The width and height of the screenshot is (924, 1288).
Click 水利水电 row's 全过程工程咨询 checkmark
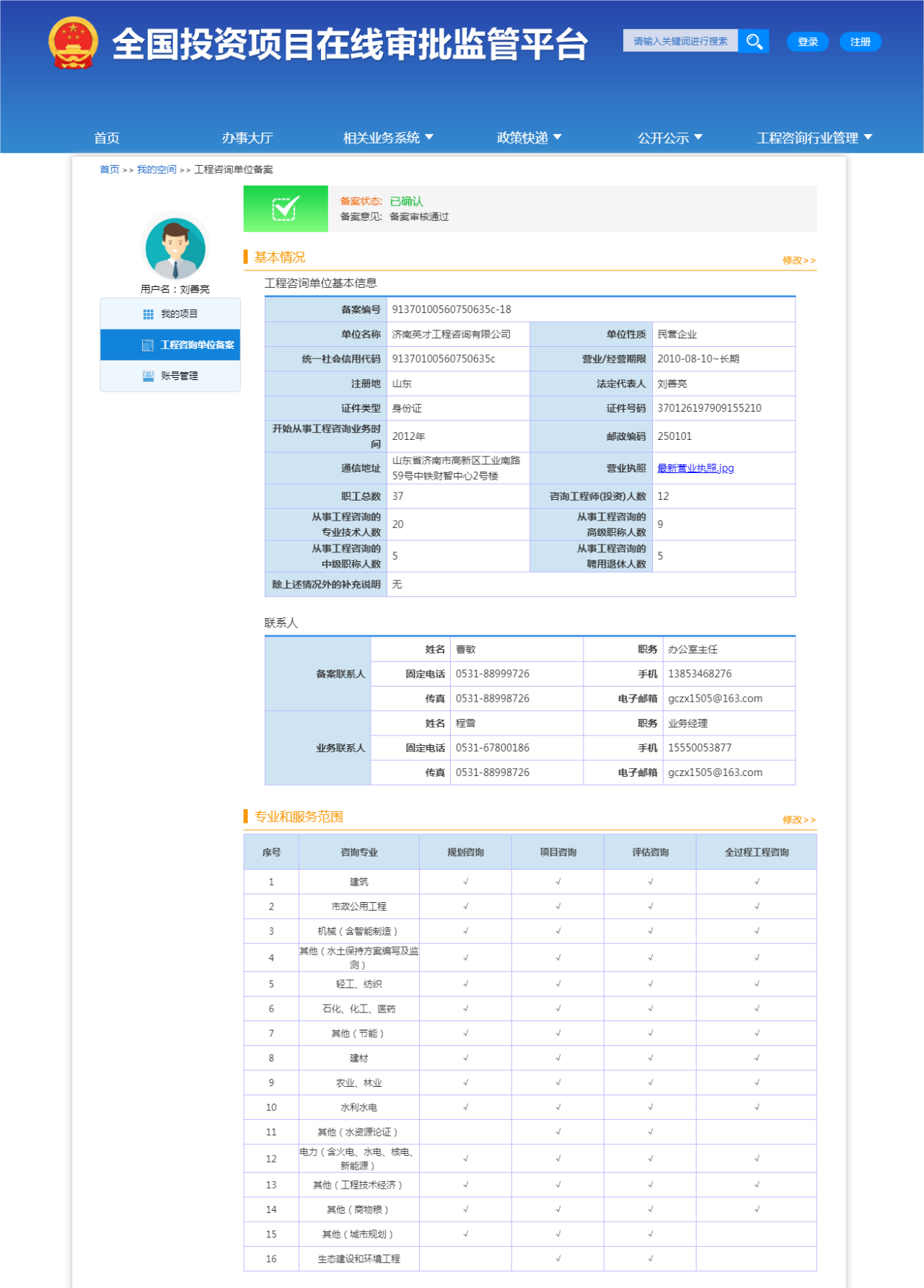(757, 1107)
